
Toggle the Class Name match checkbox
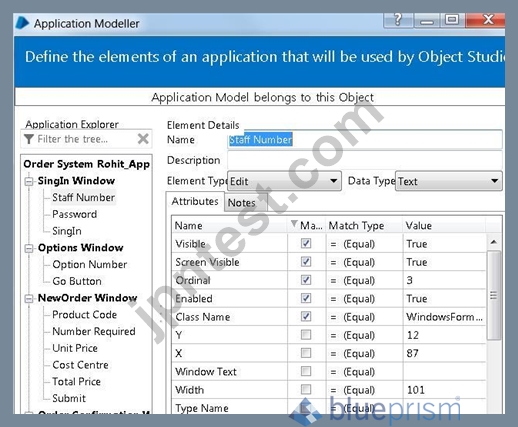tap(306, 316)
